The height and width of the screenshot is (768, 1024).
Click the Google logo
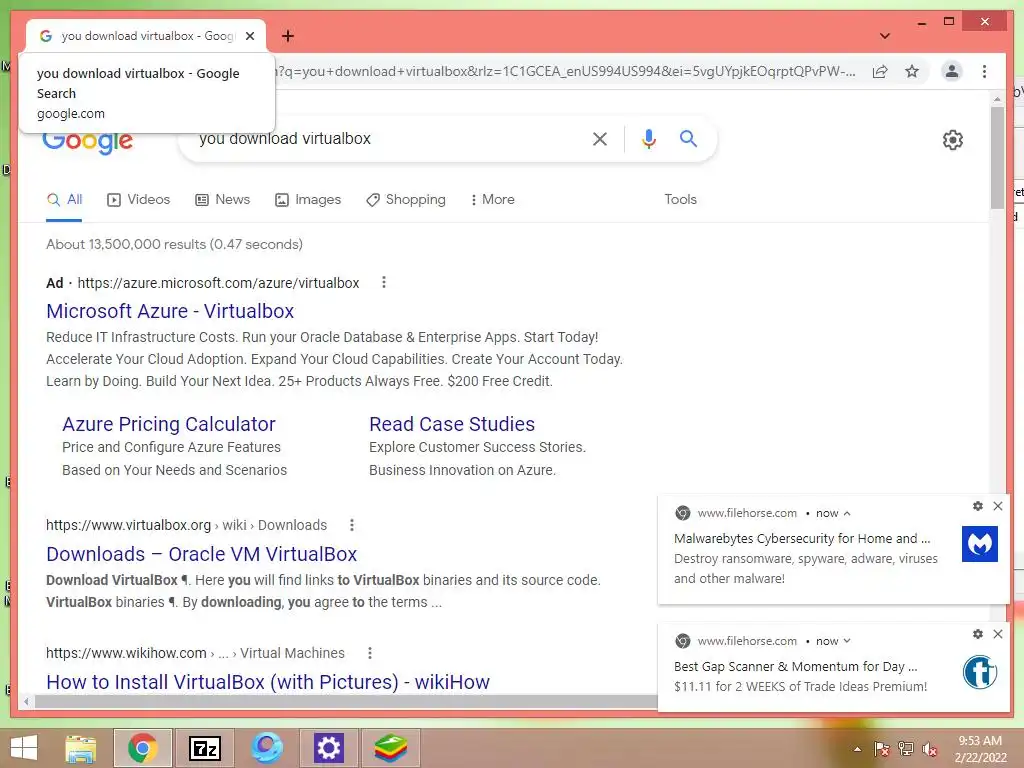88,142
